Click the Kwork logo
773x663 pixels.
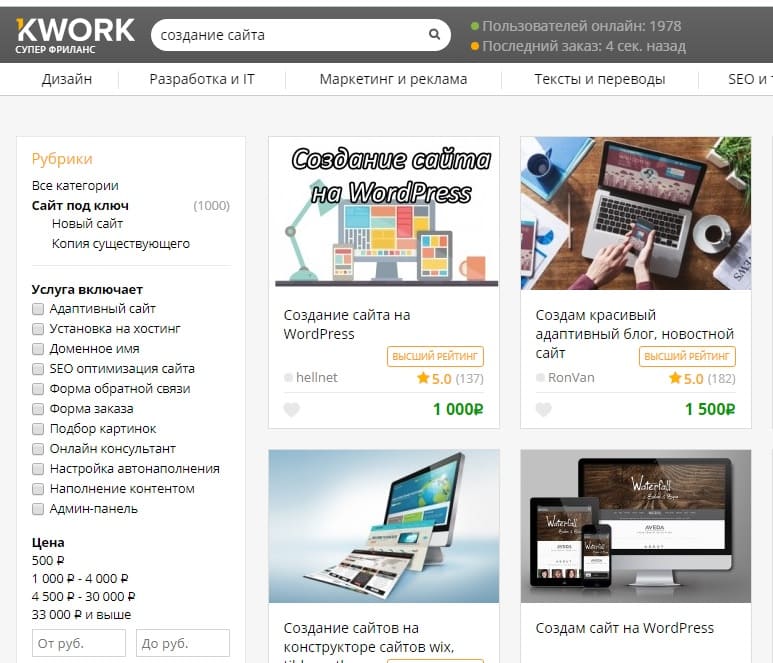[74, 35]
